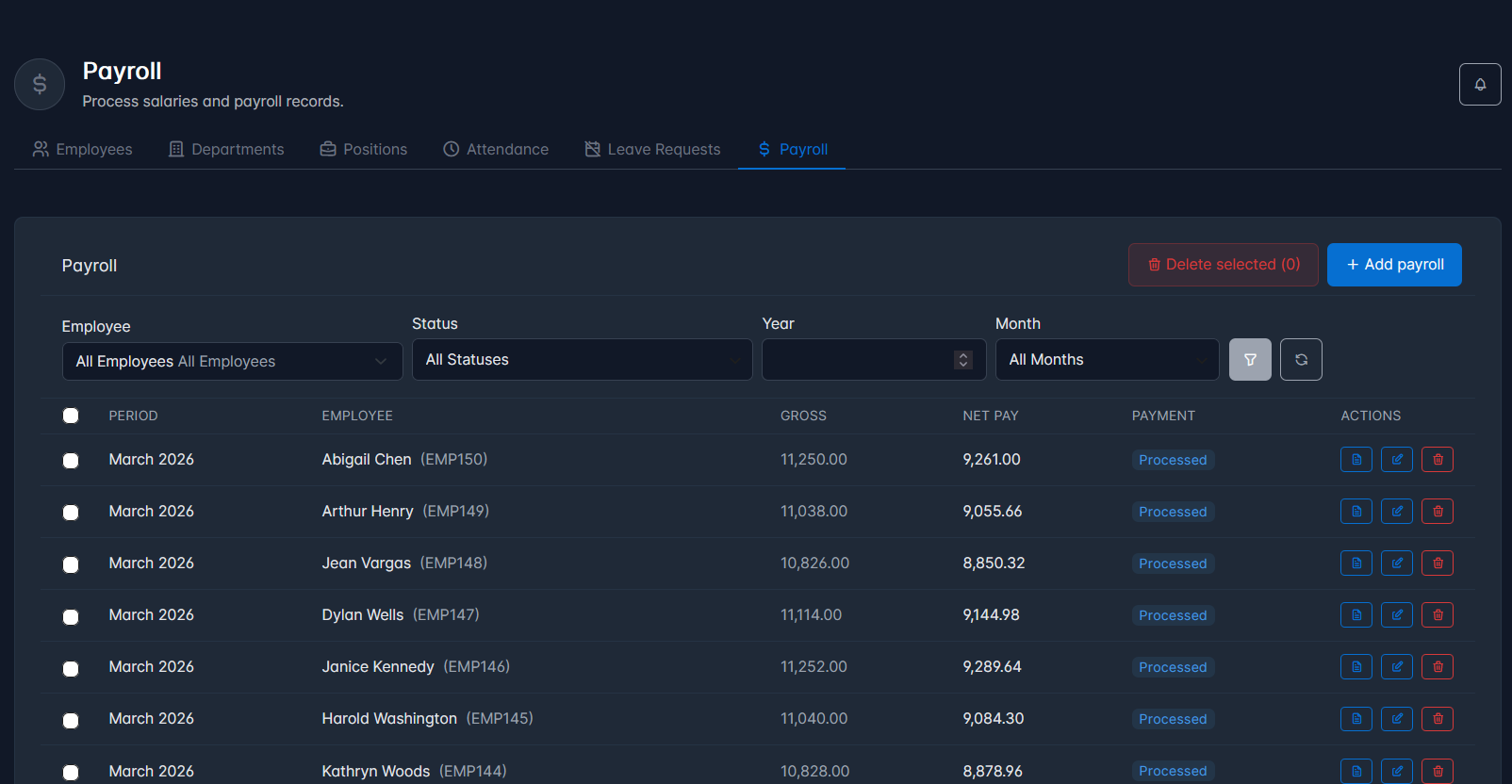1512x784 pixels.
Task: Open the notifications bell icon
Action: (1480, 85)
